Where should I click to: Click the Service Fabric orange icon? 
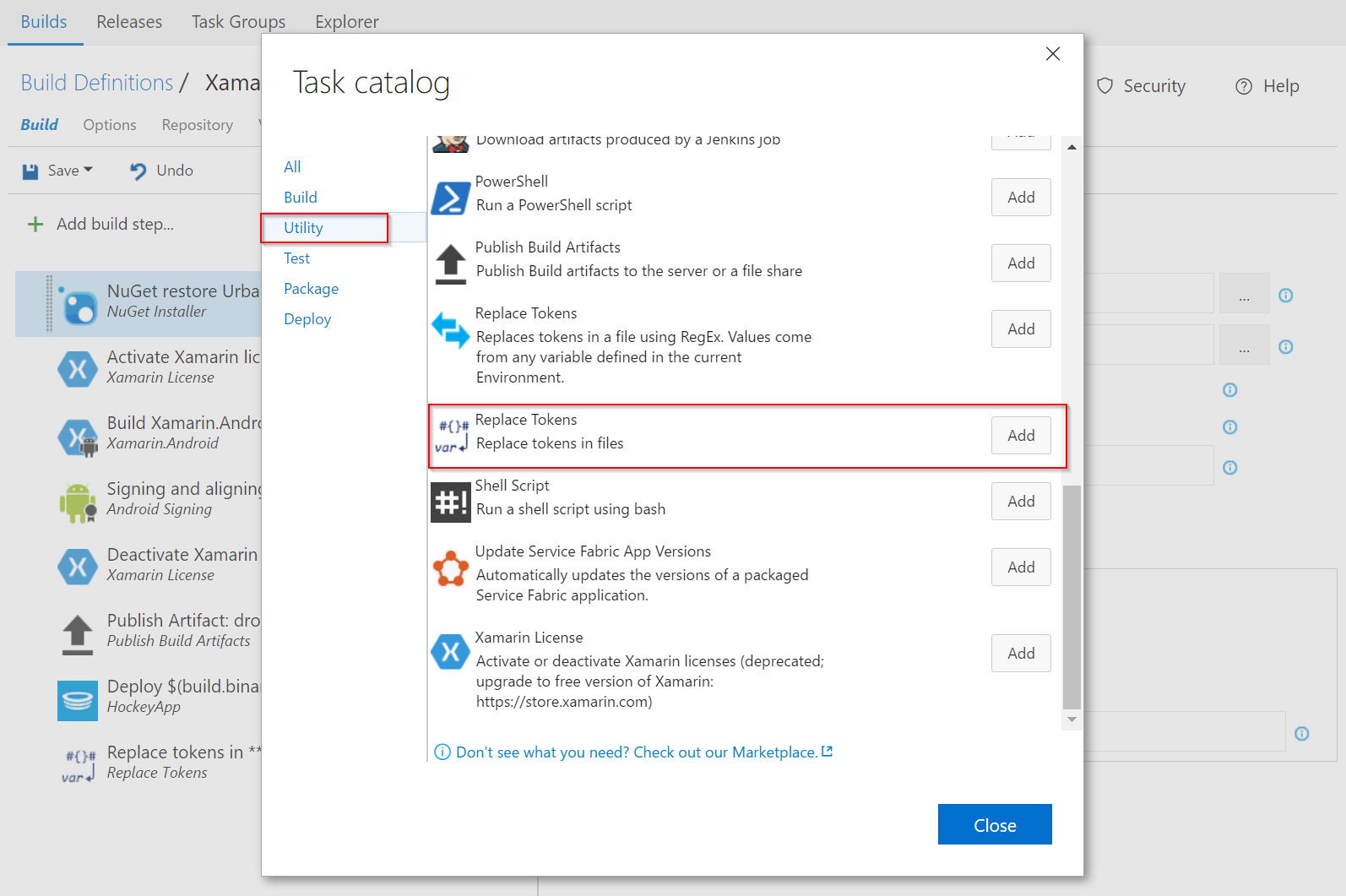point(451,568)
